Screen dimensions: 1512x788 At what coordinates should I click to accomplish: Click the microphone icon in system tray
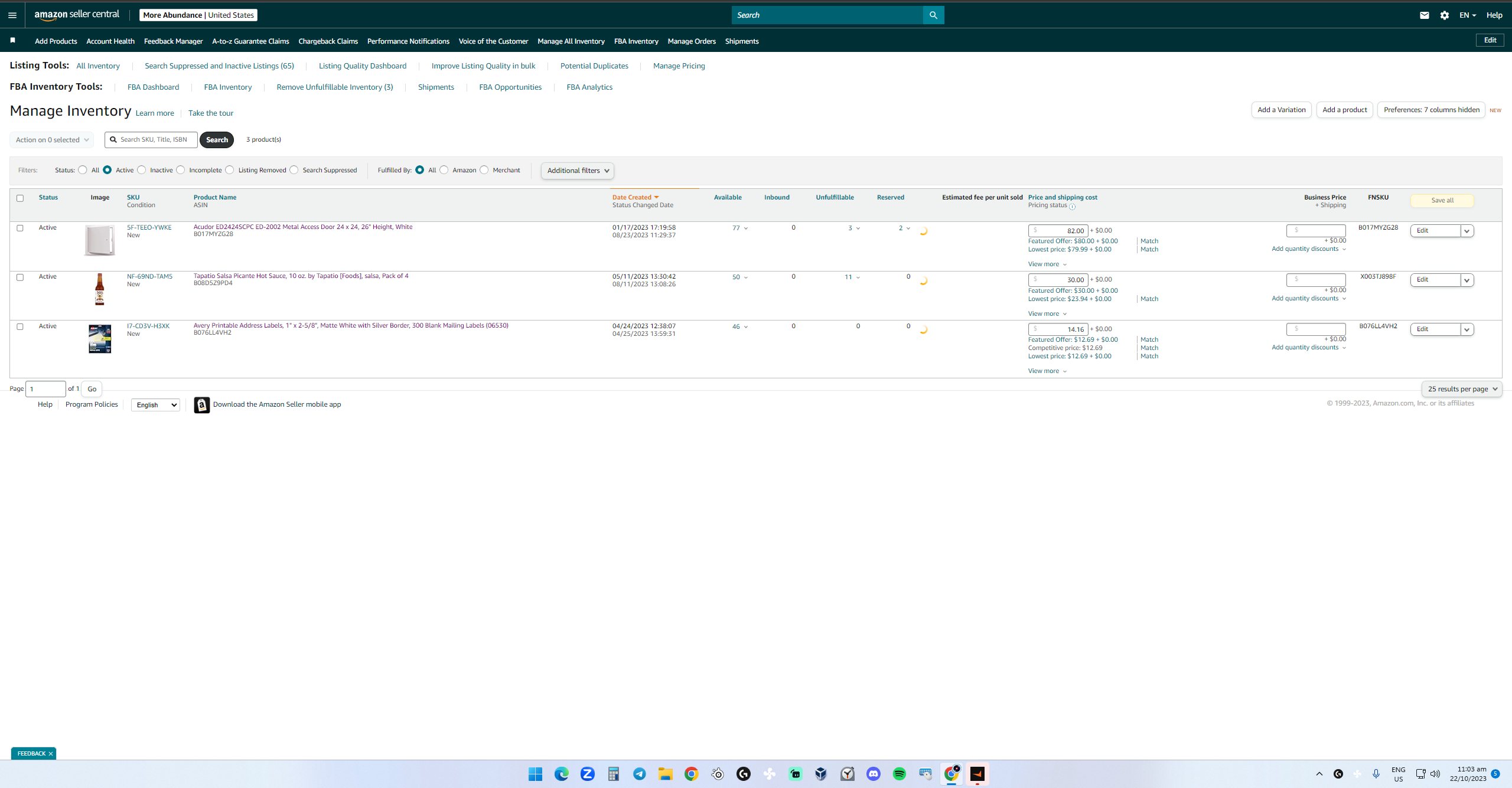tap(1376, 774)
